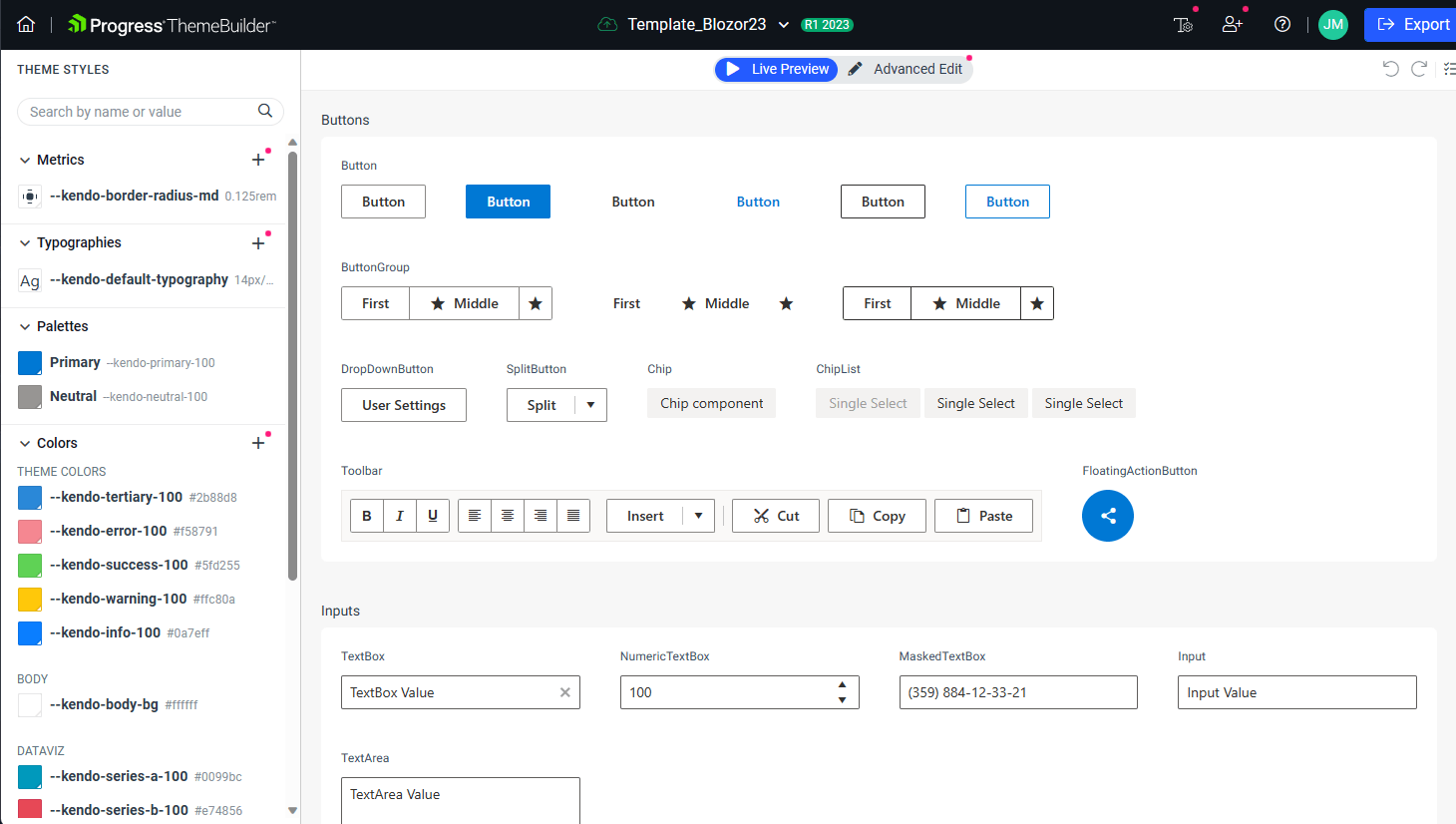Image resolution: width=1456 pixels, height=824 pixels.
Task: Click into the MaskedTextBox phone field
Action: pos(1018,692)
